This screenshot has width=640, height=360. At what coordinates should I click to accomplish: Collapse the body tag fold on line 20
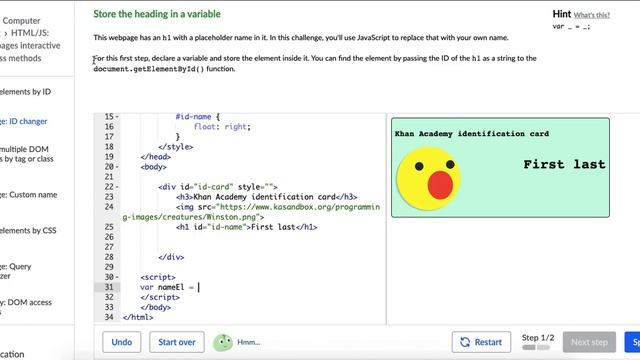coord(117,167)
